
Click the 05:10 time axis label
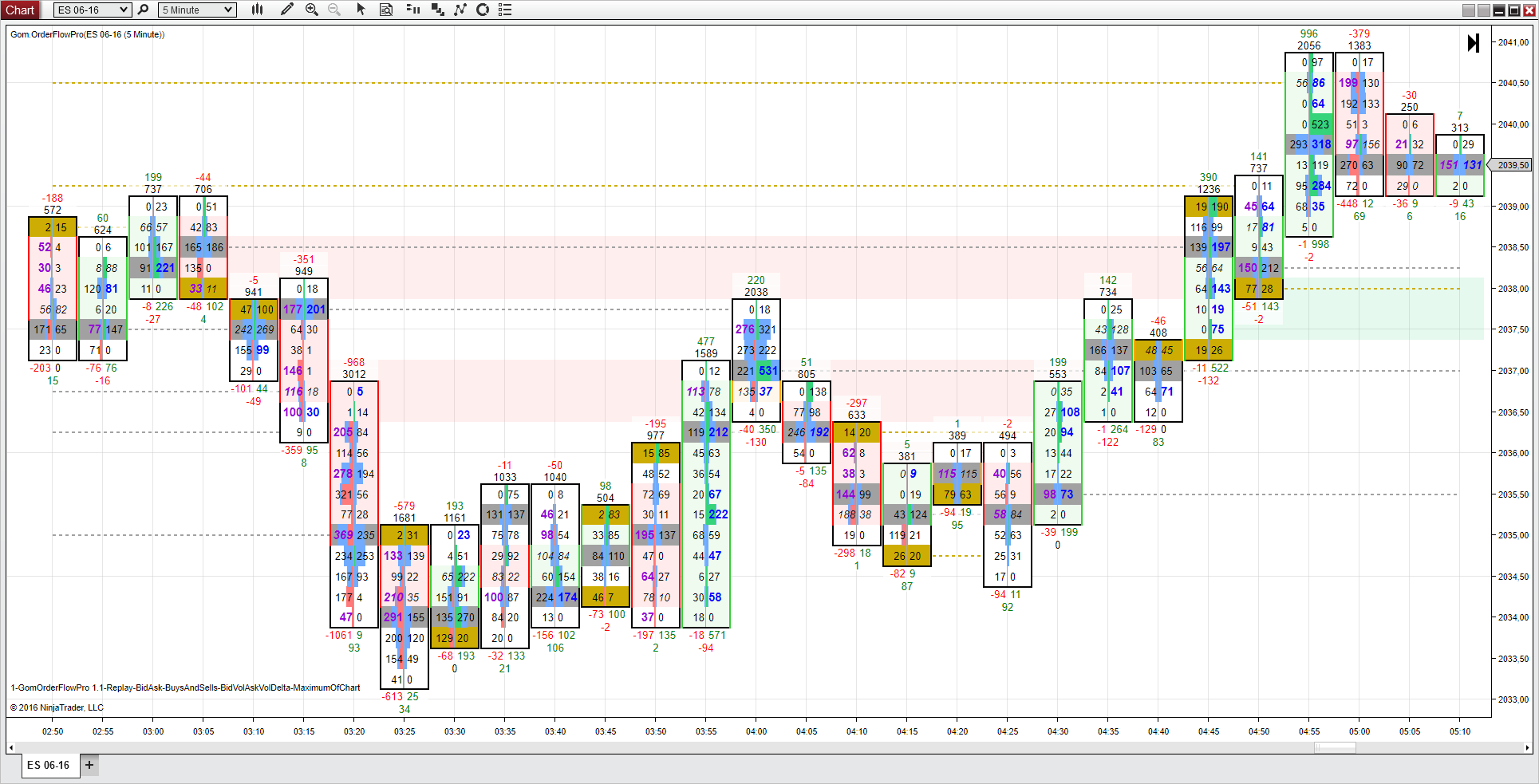point(1460,731)
